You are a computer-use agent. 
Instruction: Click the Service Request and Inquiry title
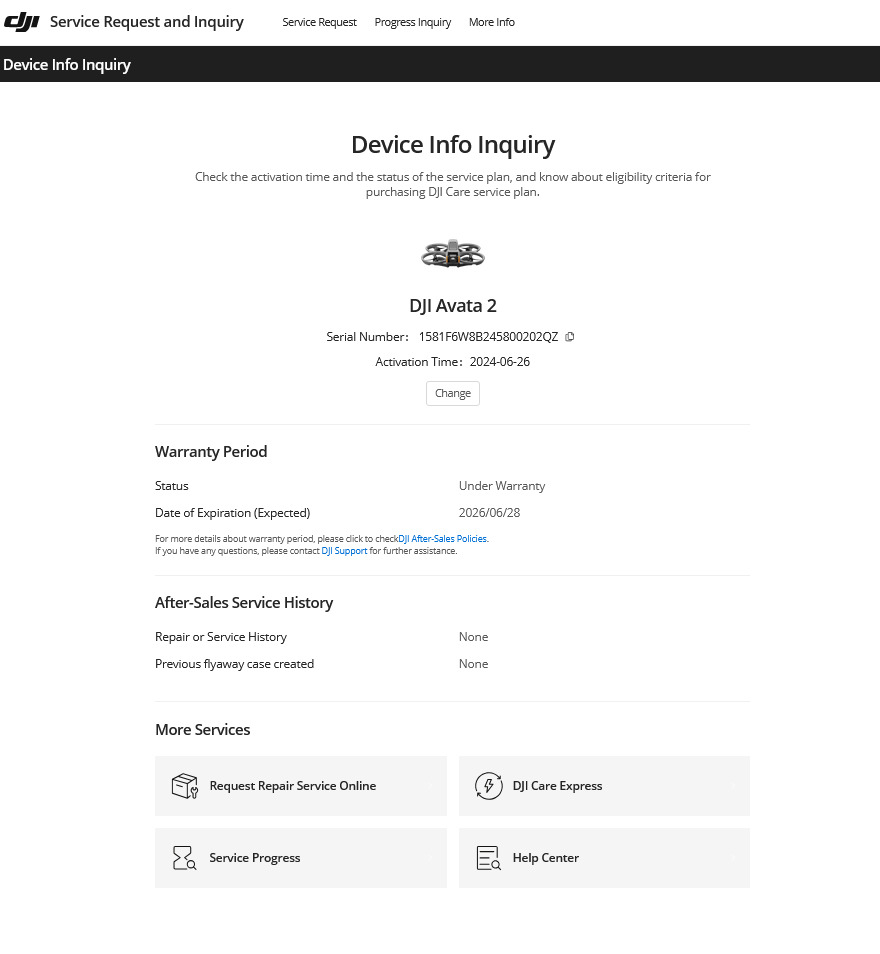coord(147,22)
